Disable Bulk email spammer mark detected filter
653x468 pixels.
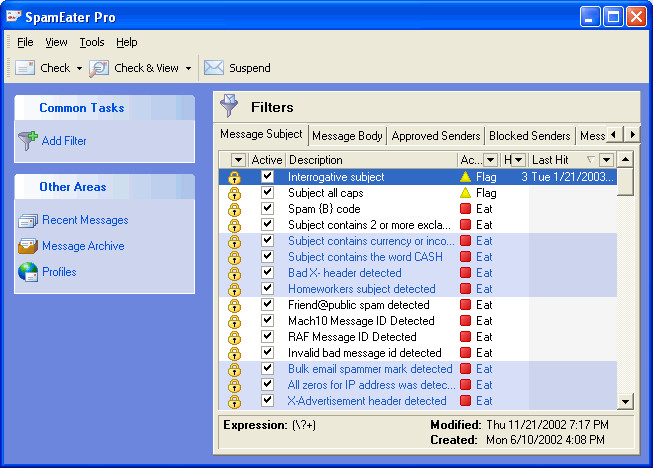coord(267,368)
